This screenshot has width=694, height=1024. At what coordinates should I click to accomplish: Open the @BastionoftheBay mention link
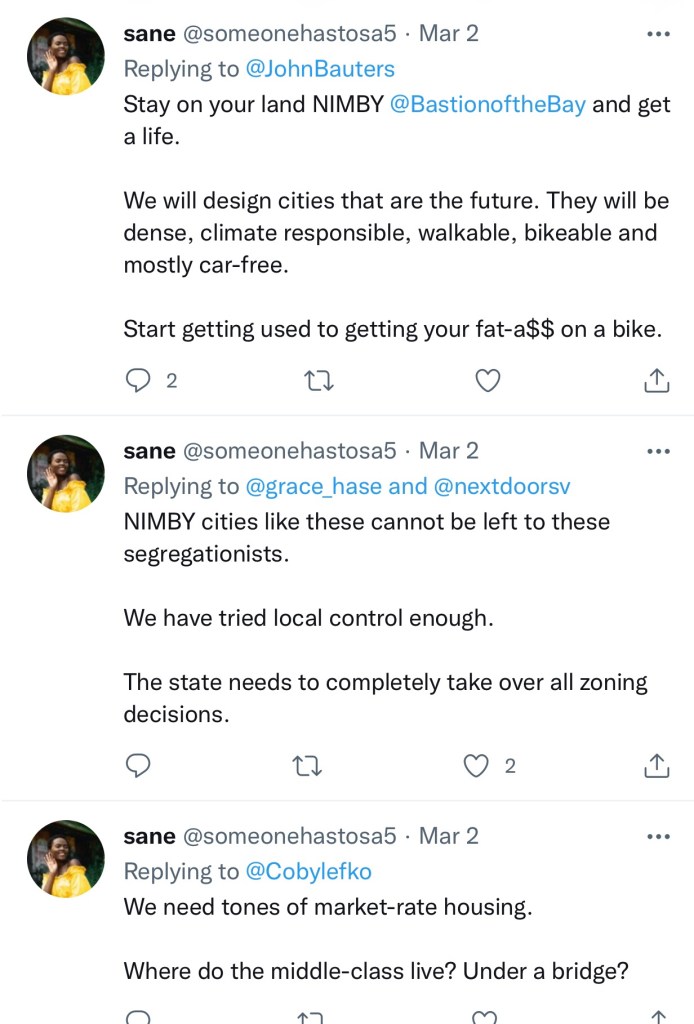coord(487,105)
